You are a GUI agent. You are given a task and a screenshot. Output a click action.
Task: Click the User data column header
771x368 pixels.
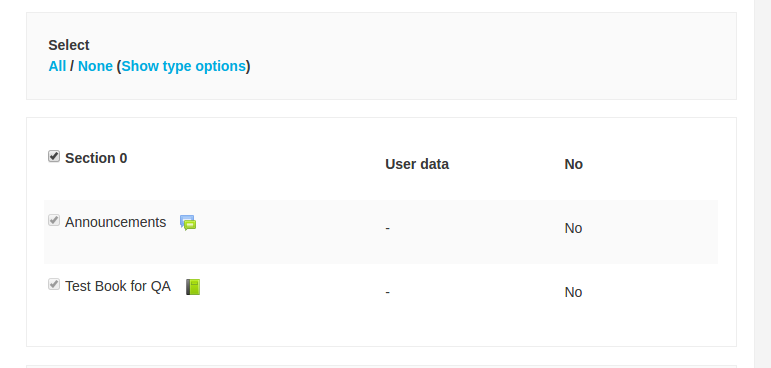pos(417,164)
